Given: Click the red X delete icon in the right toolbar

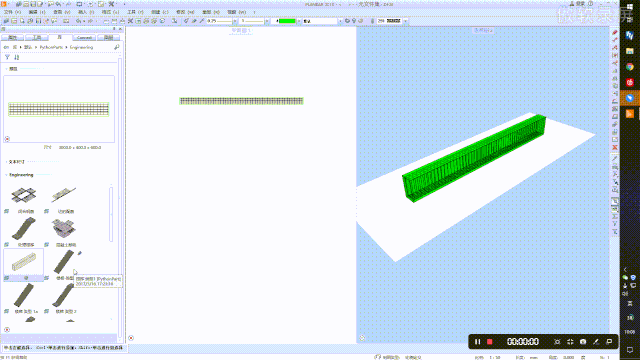Looking at the screenshot, I should 615,147.
